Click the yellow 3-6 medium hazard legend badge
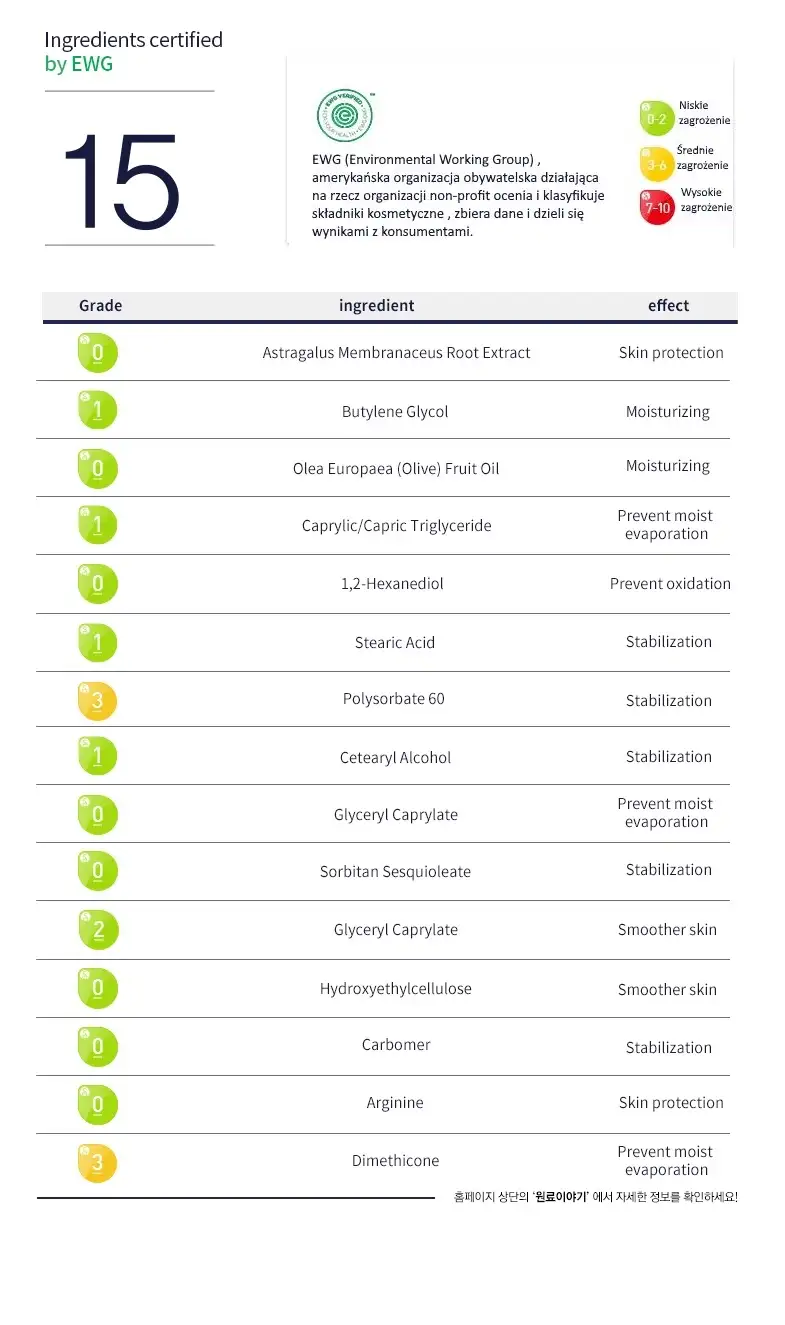The width and height of the screenshot is (785, 1325). [657, 164]
